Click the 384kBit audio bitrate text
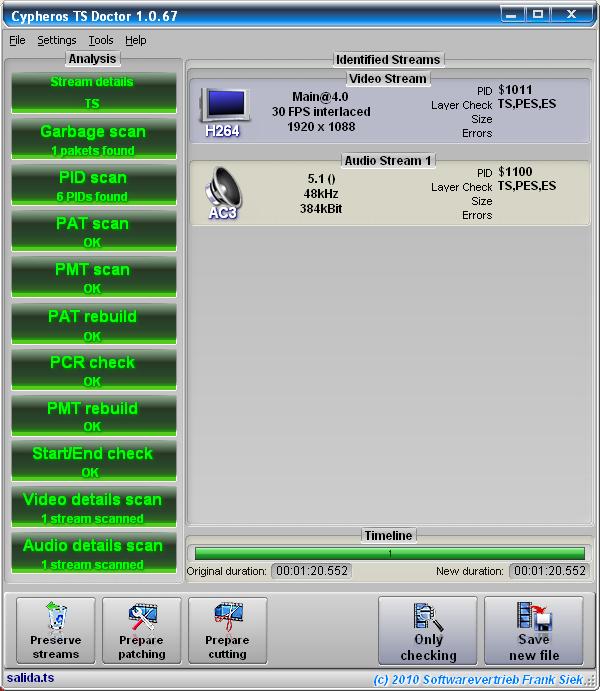Screen dimensions: 600x691 tap(321, 209)
